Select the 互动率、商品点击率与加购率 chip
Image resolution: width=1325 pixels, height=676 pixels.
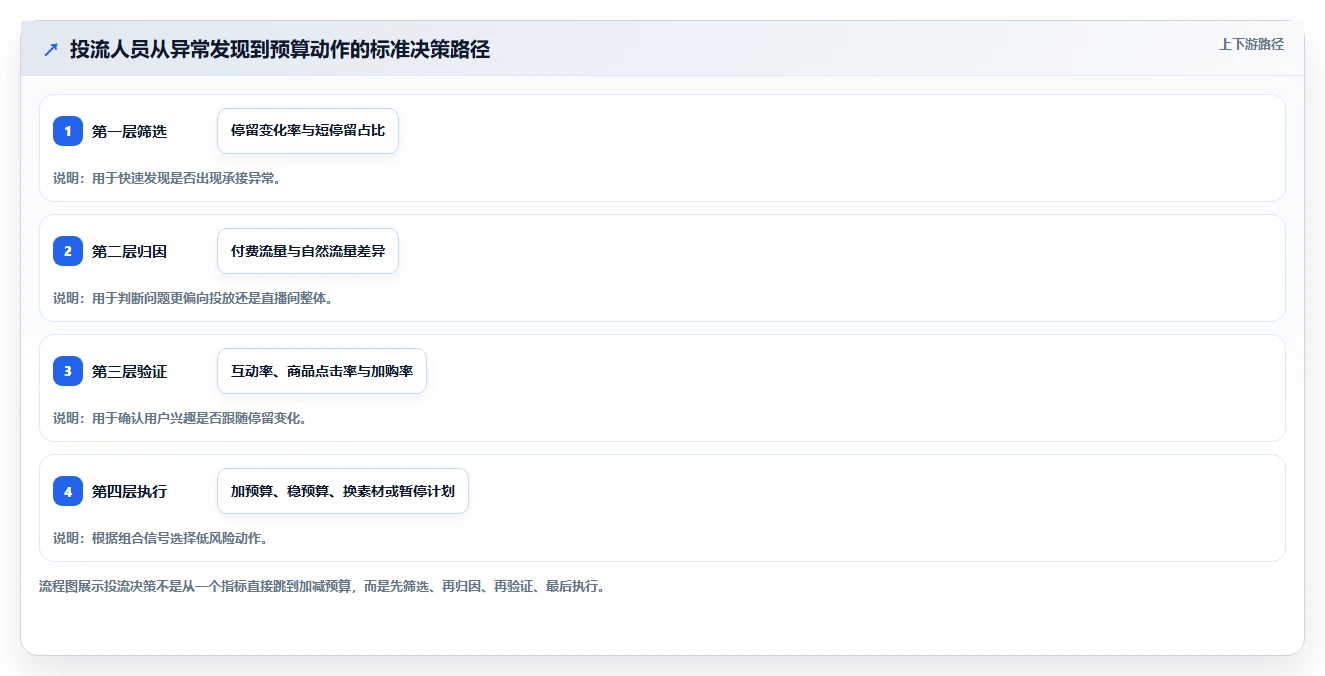point(322,371)
